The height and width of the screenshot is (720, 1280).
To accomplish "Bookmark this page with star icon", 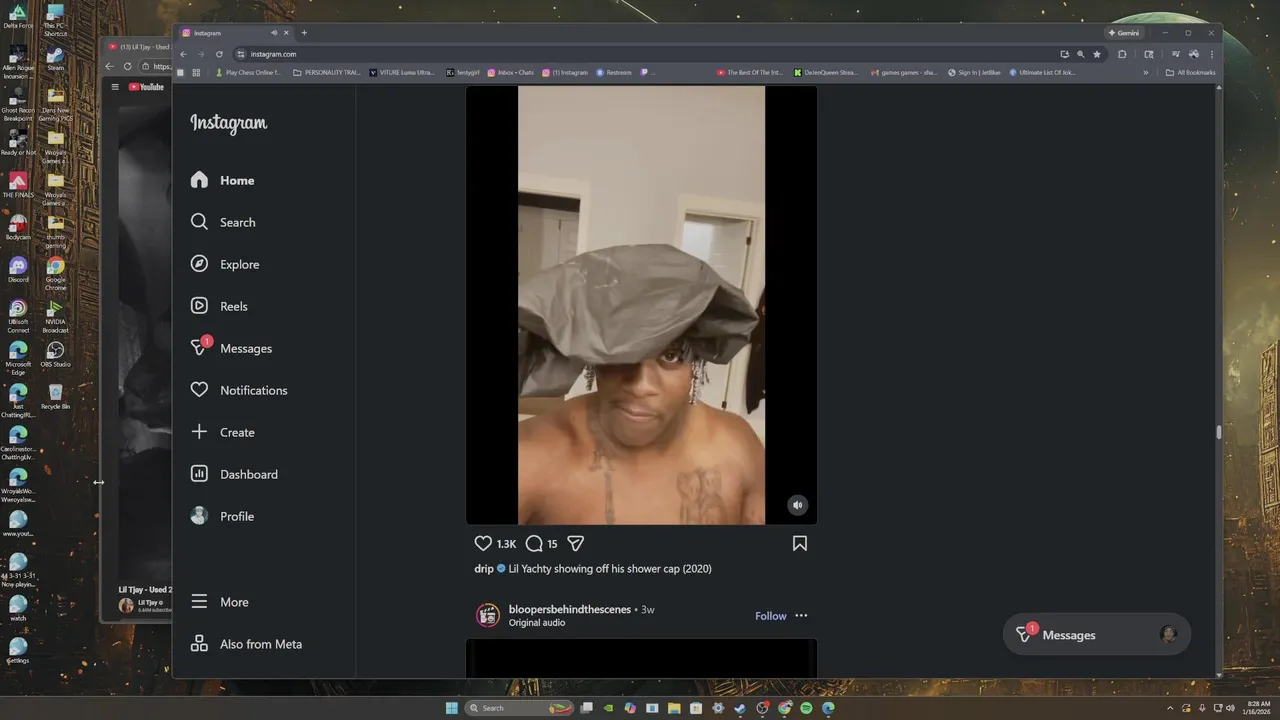I will click(x=1097, y=54).
